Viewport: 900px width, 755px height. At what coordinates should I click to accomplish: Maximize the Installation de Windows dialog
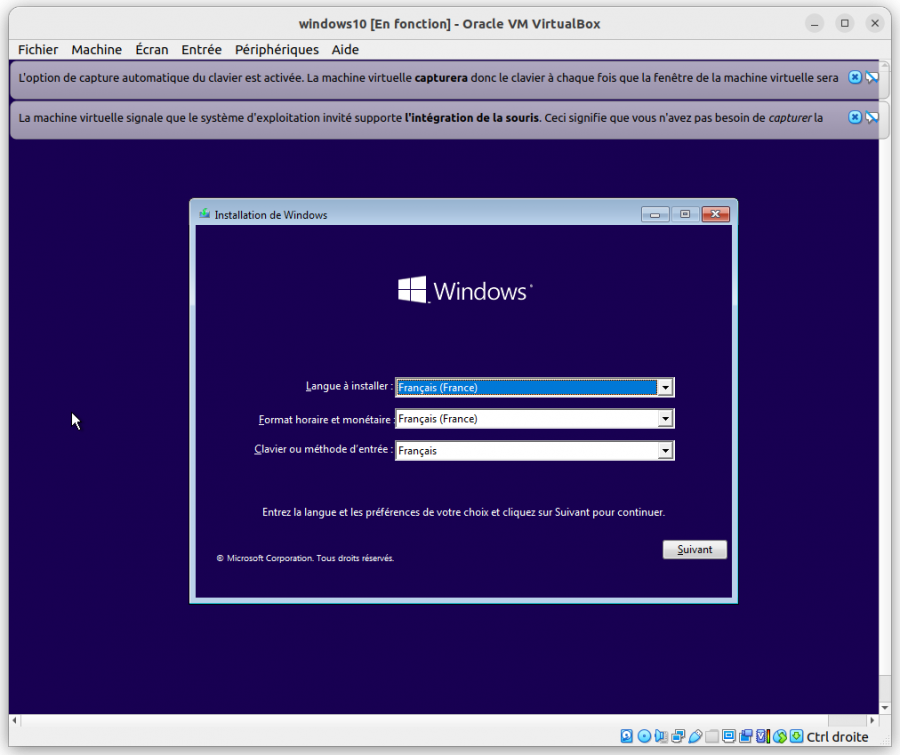click(x=685, y=214)
